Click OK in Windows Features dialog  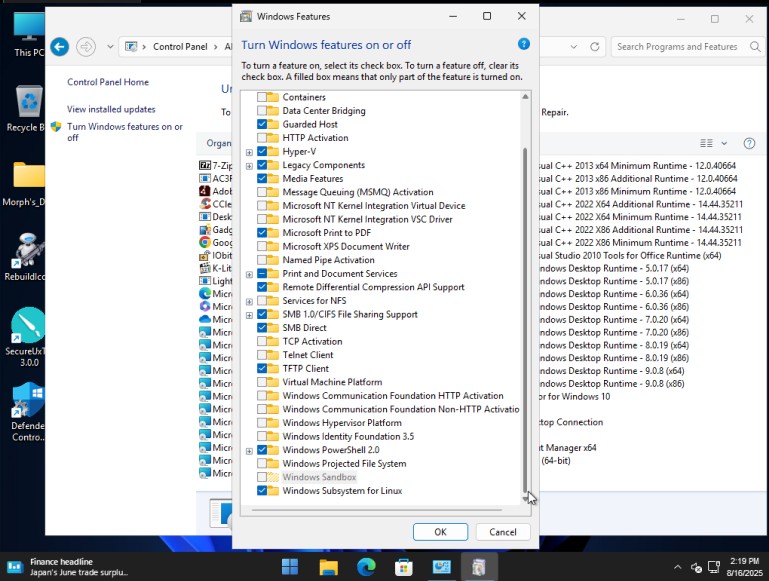coord(440,532)
